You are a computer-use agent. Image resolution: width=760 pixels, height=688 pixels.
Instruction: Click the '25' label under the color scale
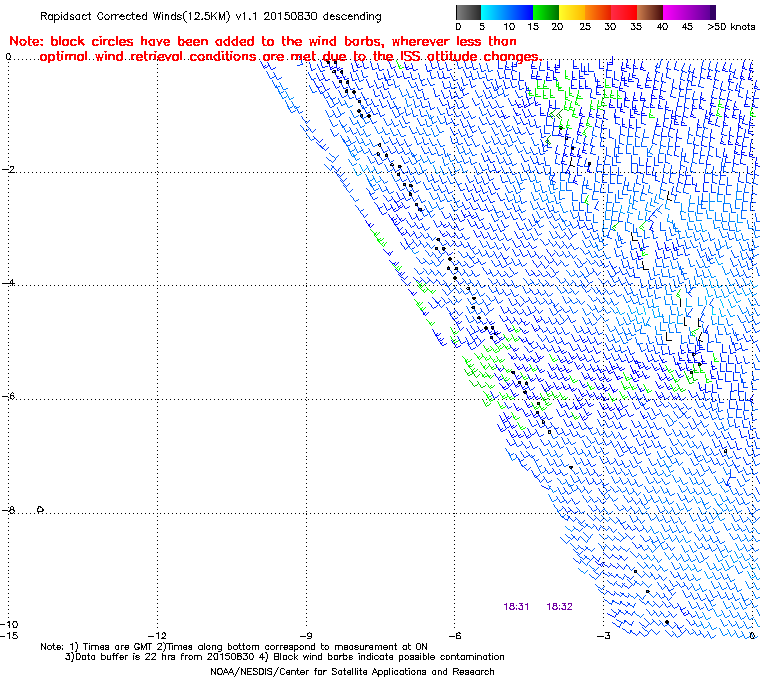585,27
